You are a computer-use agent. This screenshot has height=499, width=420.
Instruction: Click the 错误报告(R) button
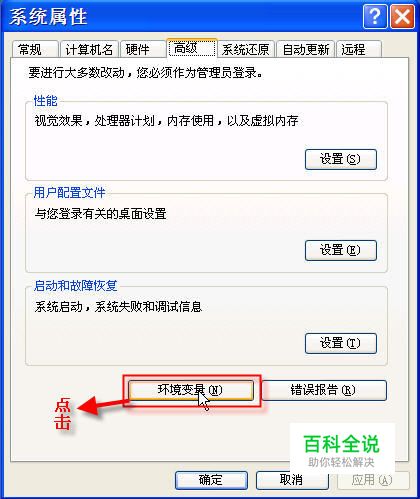coord(324,390)
